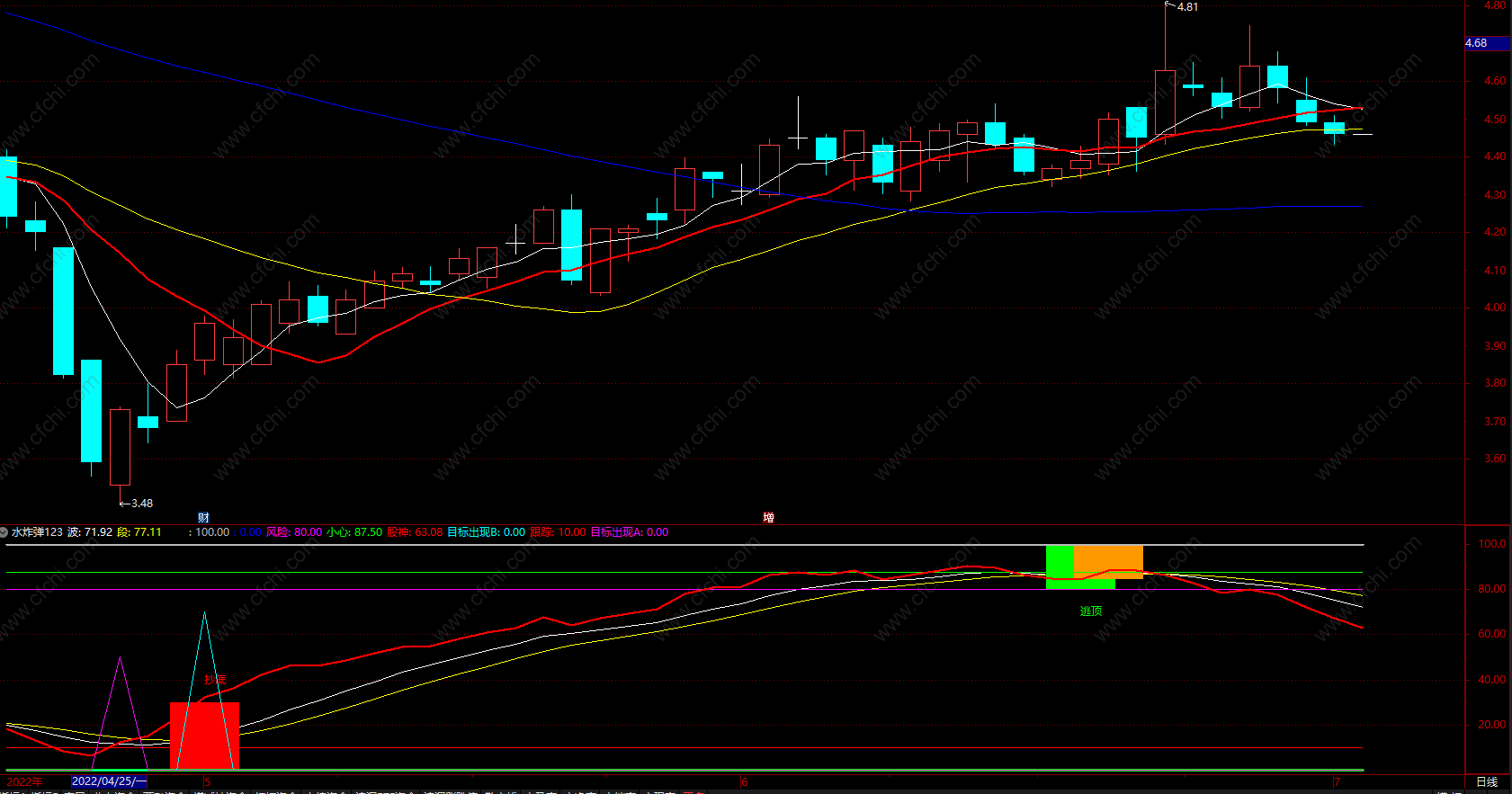The image size is (1512, 794).
Task: Click the month 6 marker on time axis
Action: point(745,782)
